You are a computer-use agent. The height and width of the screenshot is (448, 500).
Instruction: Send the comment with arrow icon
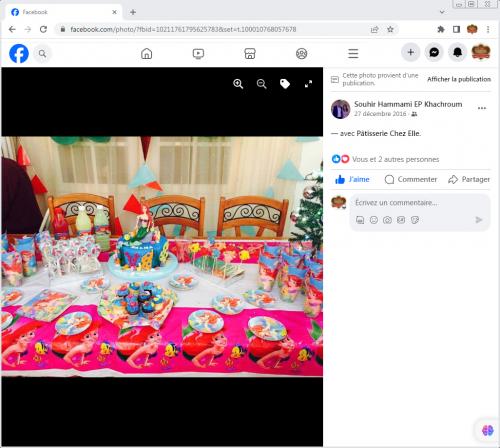coord(479,220)
